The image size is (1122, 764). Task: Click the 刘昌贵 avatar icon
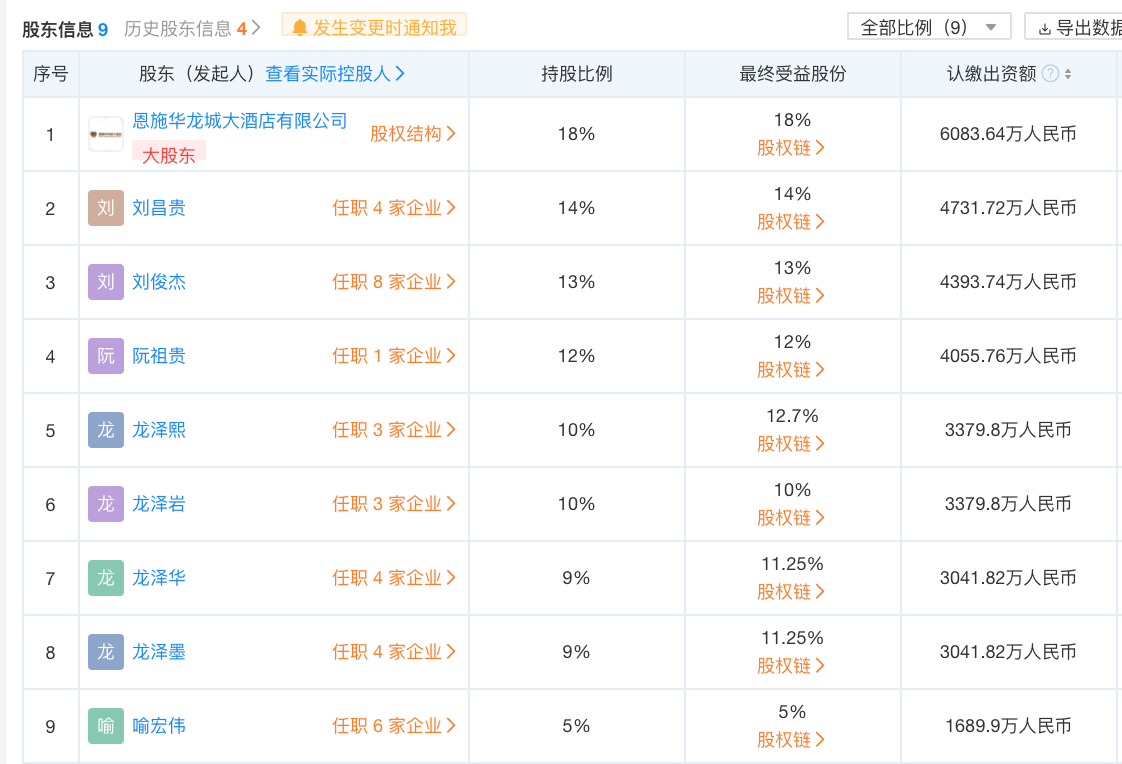tap(106, 208)
